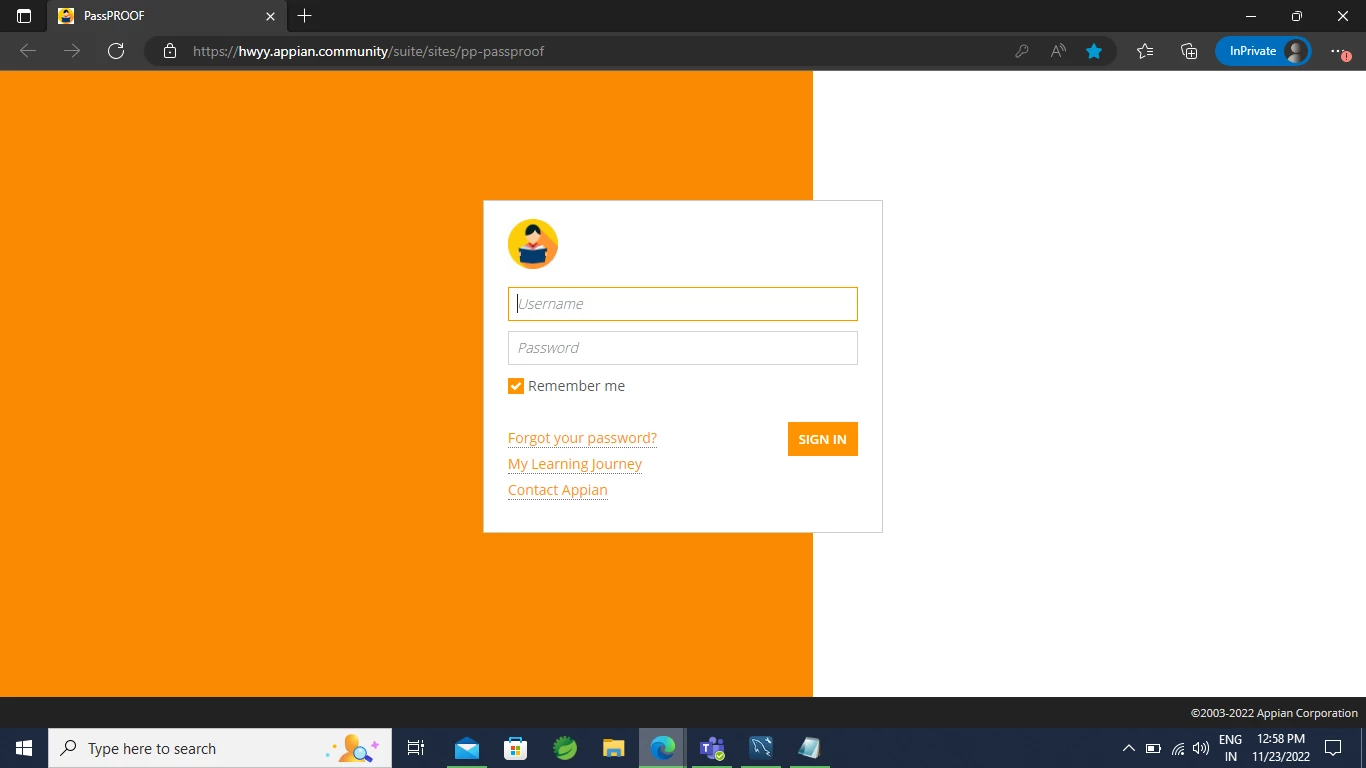The height and width of the screenshot is (768, 1366).
Task: Refresh the current page
Action: point(116,51)
